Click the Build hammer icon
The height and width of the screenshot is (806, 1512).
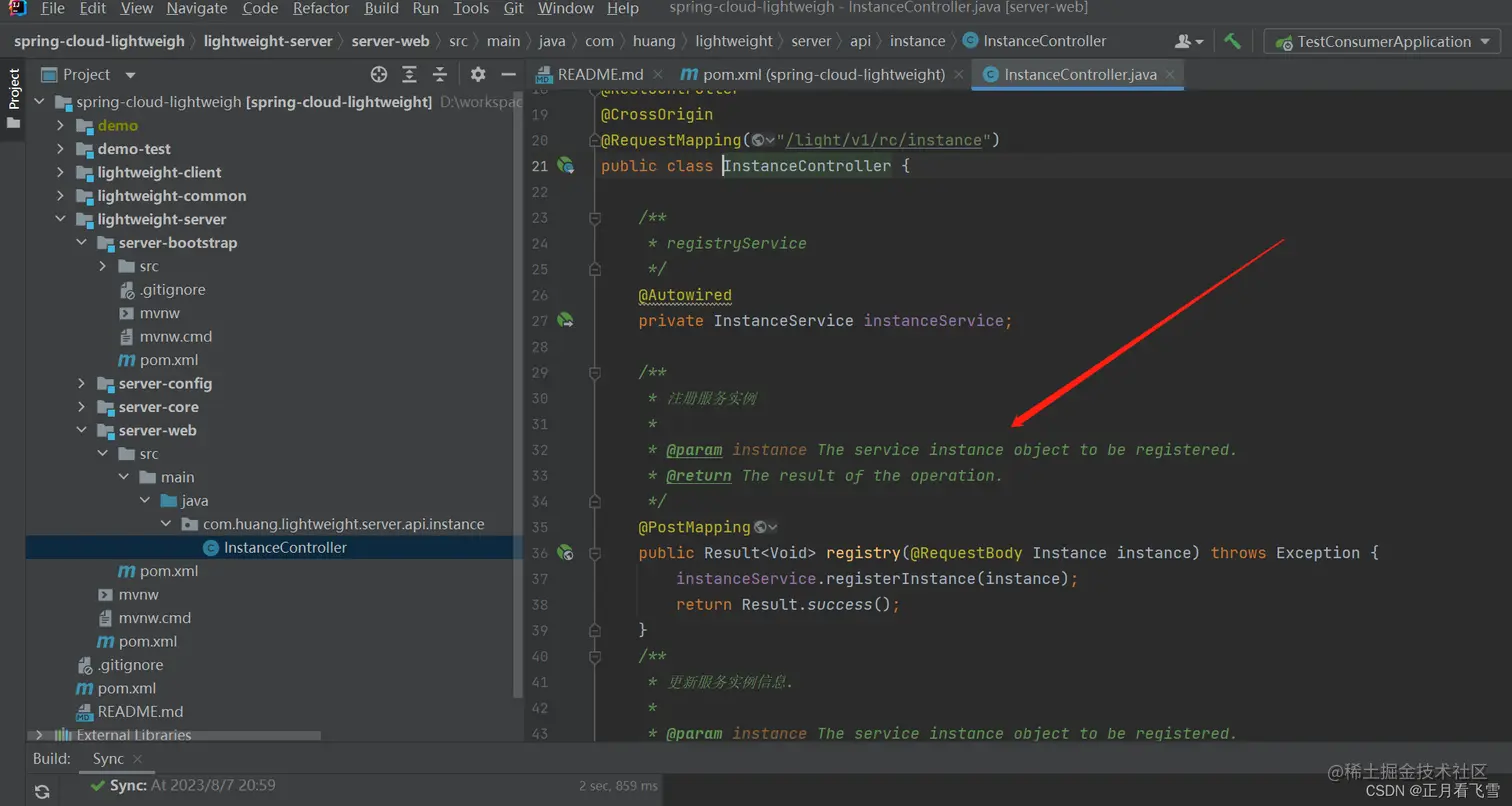1232,41
